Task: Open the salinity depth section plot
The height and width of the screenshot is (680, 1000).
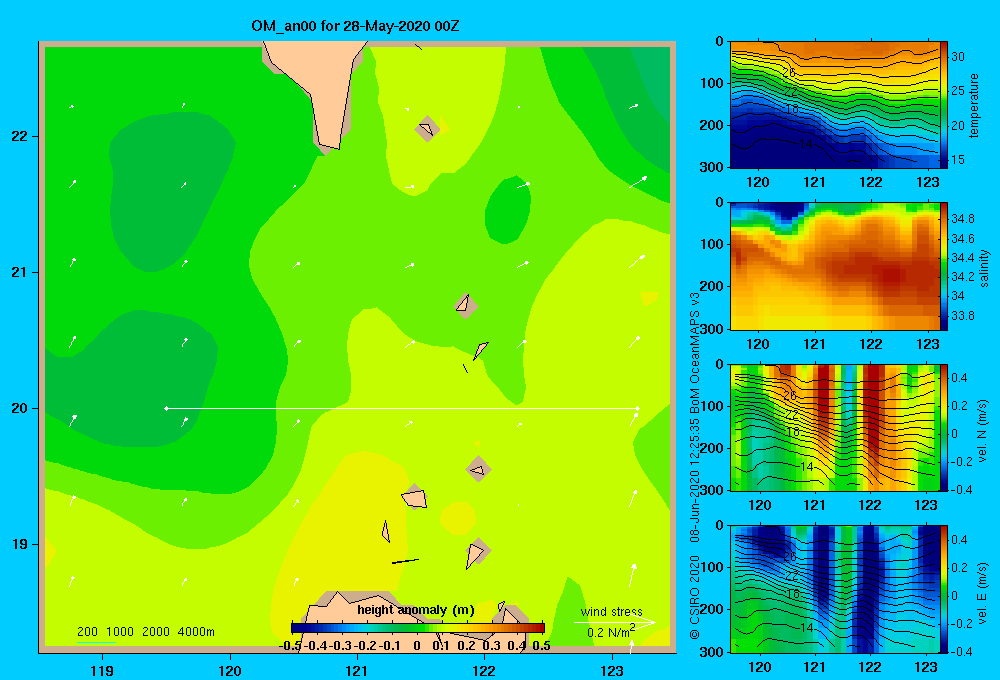Action: [x=835, y=266]
